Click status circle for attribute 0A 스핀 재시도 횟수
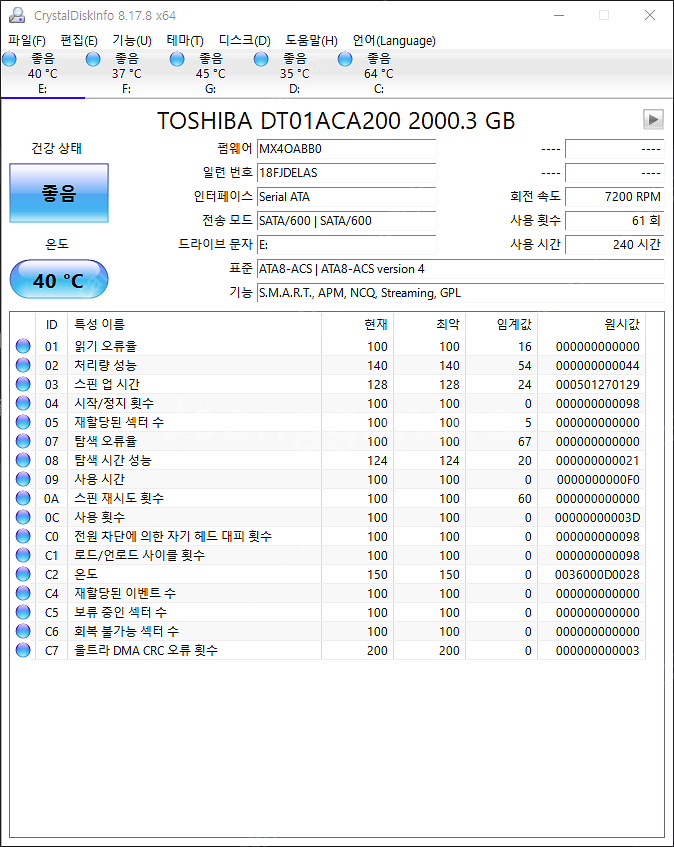674x847 pixels. click(x=23, y=498)
